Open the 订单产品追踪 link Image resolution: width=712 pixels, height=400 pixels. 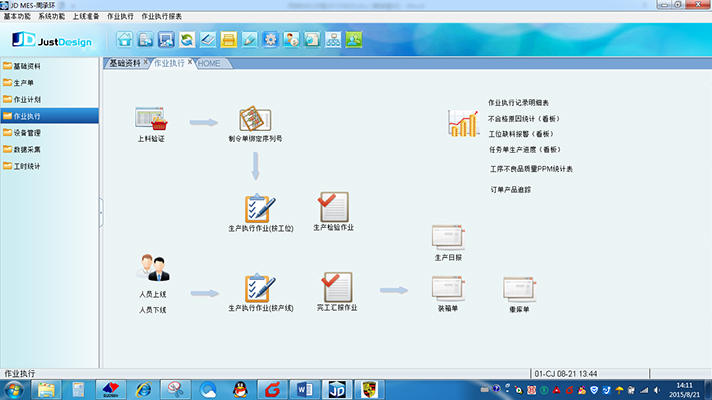510,189
